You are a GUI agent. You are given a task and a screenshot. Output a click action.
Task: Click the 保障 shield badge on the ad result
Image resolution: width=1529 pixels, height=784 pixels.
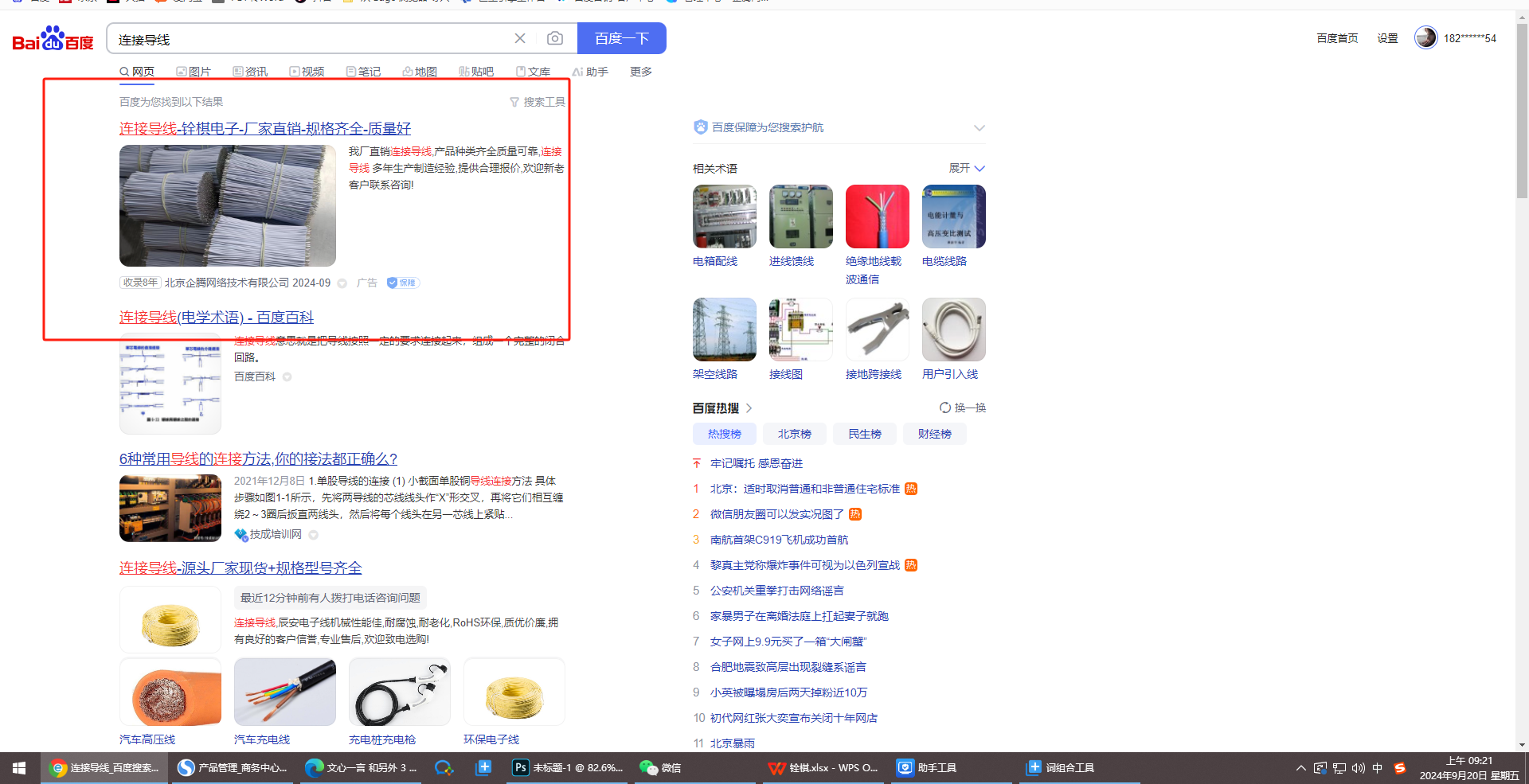coord(403,283)
